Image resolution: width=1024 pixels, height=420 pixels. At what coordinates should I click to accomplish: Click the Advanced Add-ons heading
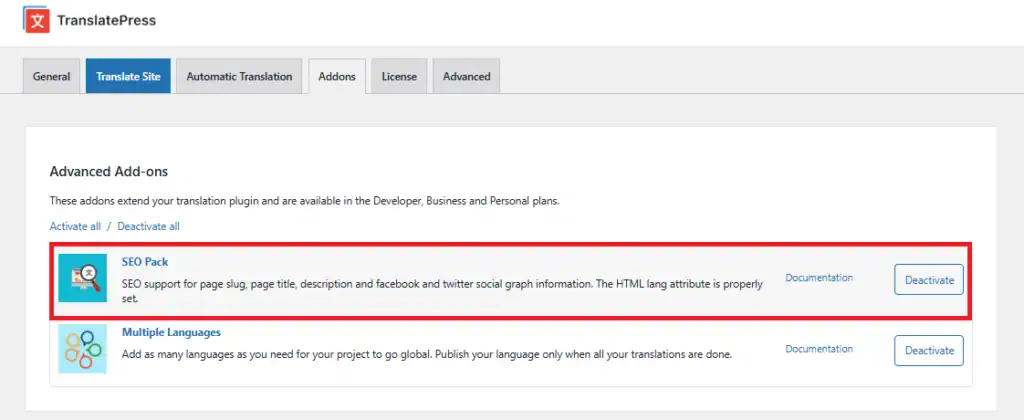point(108,172)
